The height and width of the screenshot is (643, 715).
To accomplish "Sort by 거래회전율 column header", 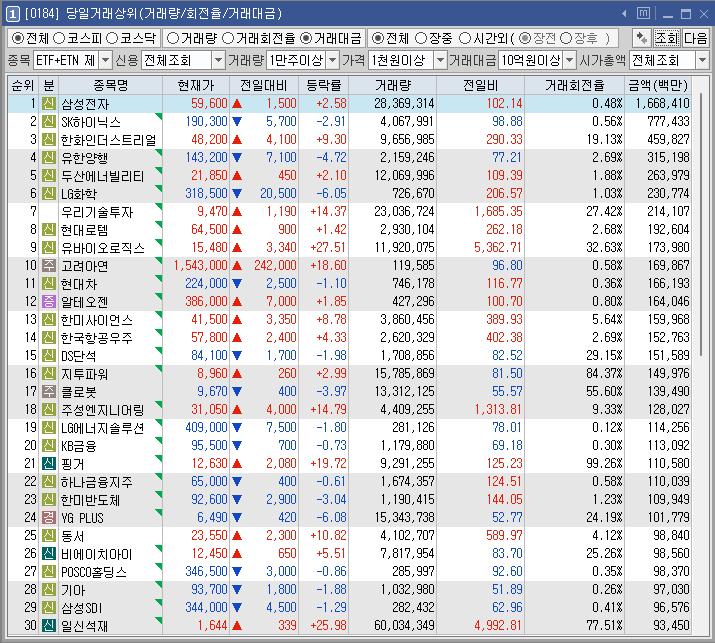I will click(x=575, y=85).
